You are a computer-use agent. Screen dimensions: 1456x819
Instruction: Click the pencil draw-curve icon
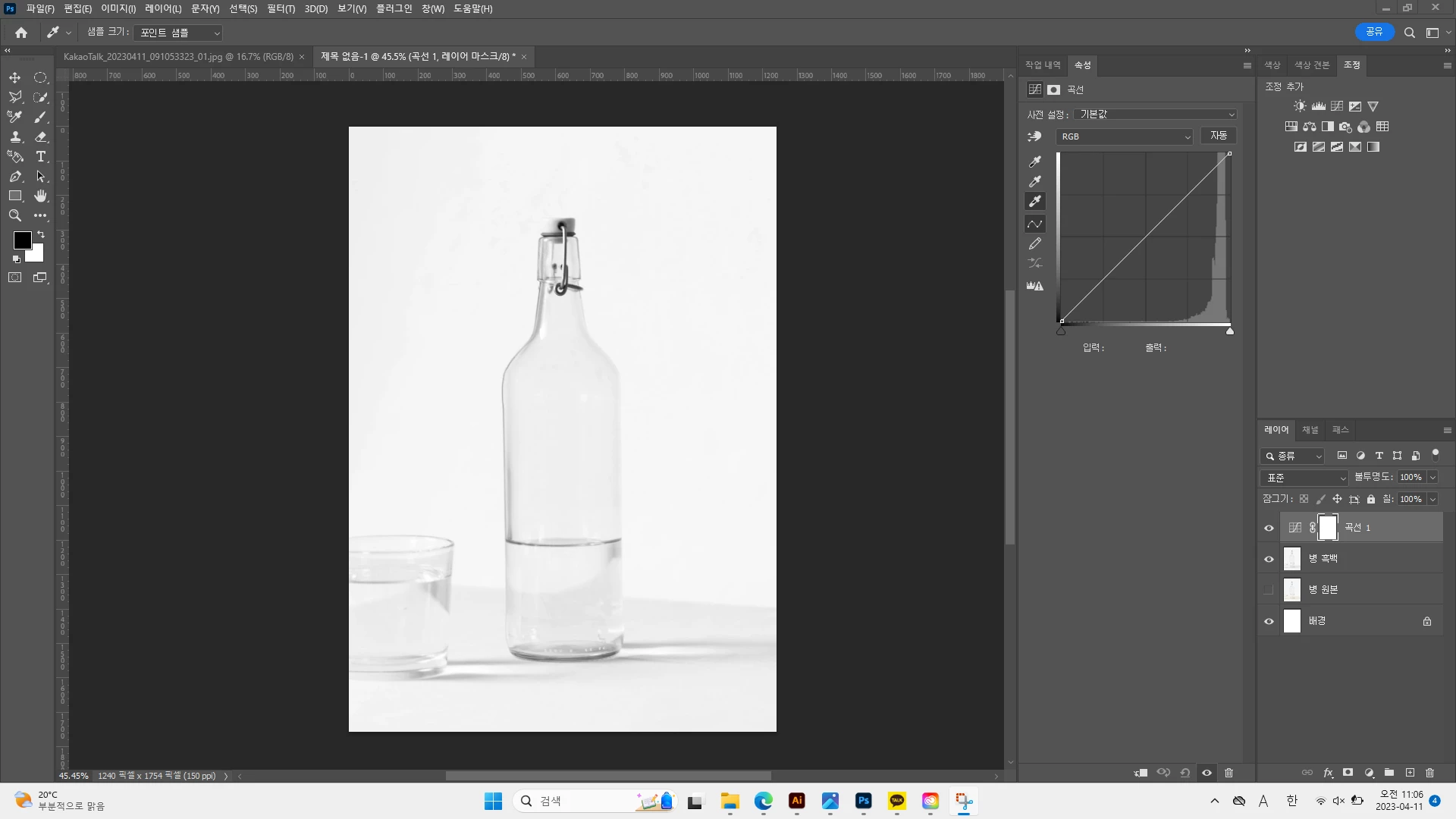pos(1035,244)
